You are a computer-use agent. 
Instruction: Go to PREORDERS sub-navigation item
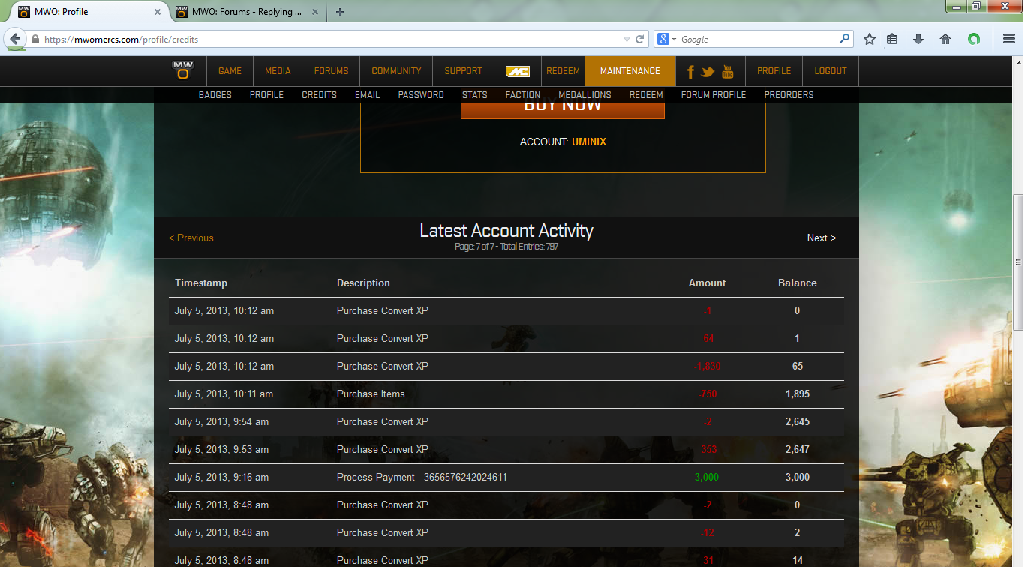tap(789, 95)
